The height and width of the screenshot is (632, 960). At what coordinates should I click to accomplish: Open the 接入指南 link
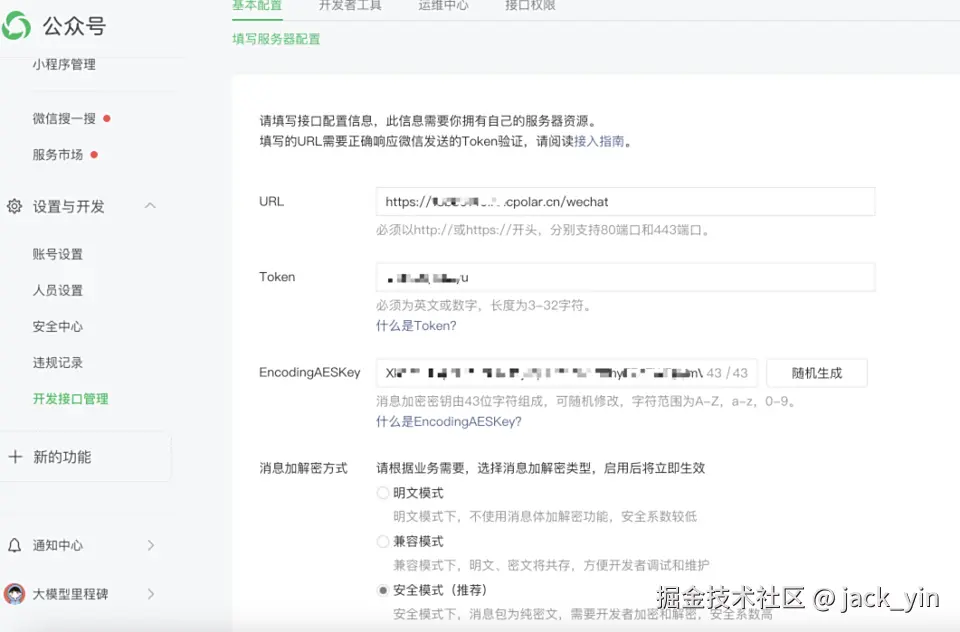[599, 141]
